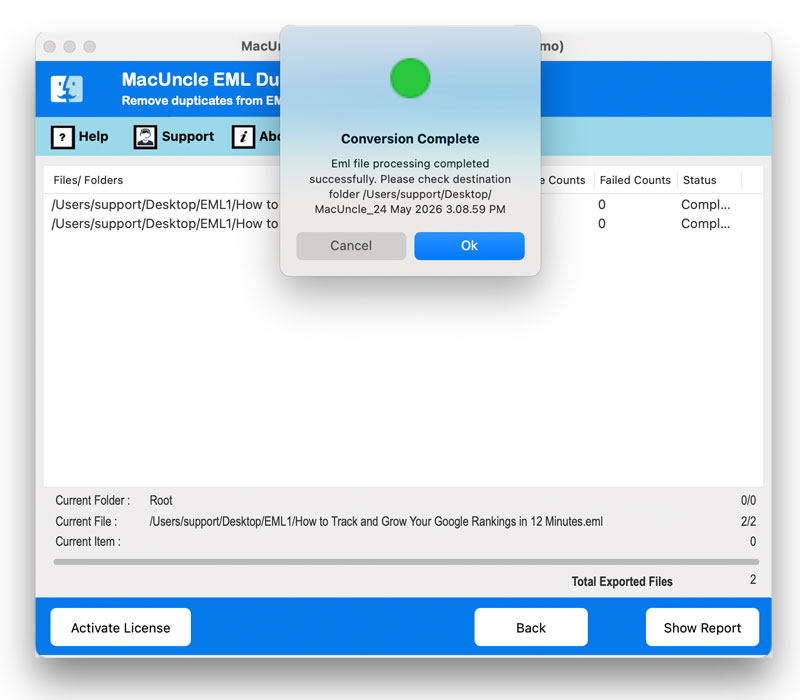Click the Current Item label
Viewport: 800px width, 700px height.
(x=88, y=542)
